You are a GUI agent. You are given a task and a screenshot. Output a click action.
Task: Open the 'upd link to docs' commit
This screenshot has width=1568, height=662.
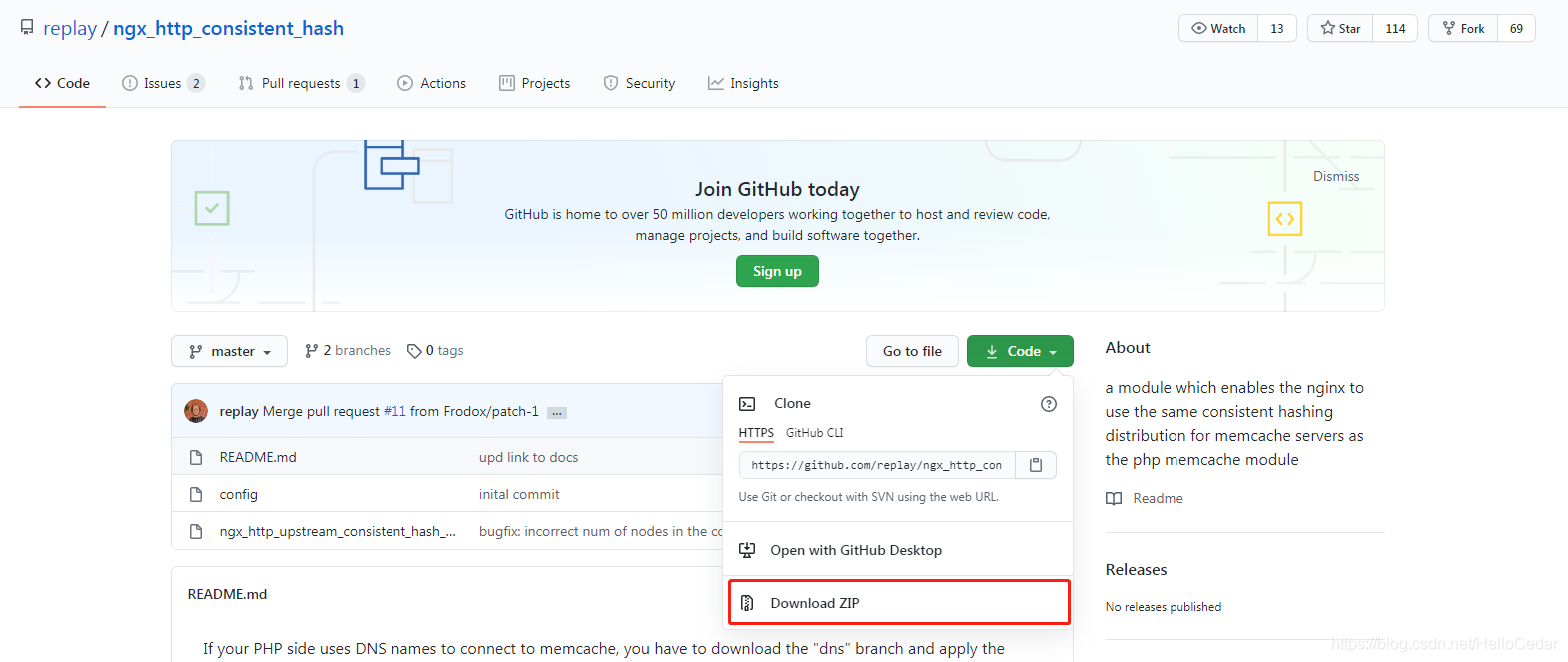(528, 457)
